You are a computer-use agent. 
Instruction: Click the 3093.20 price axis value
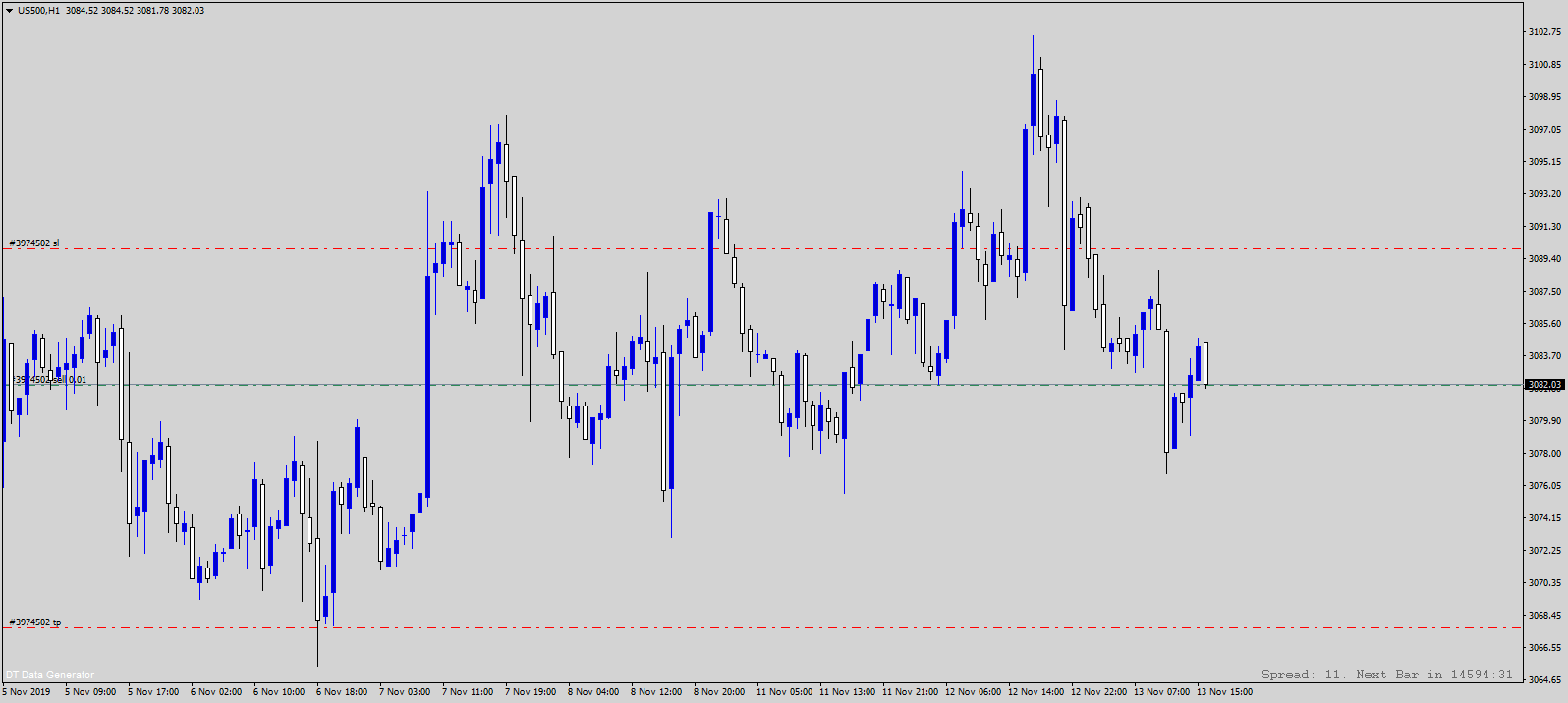tap(1543, 194)
